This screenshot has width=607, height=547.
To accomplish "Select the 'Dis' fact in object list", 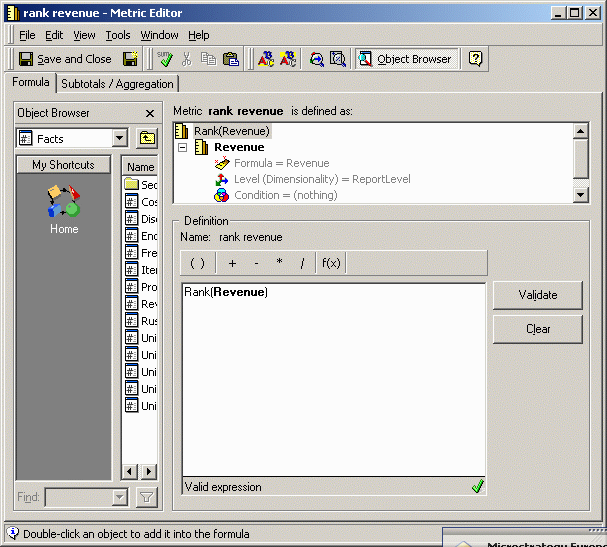I will (x=141, y=219).
